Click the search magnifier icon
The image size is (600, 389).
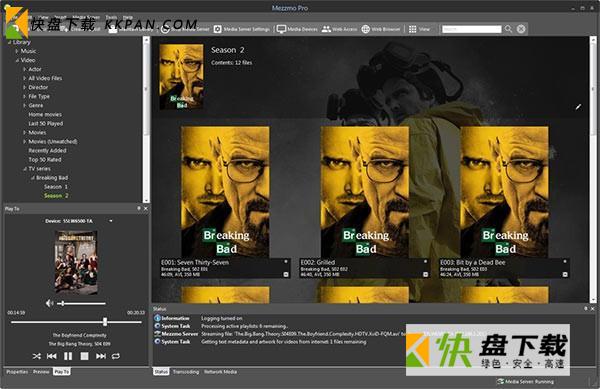tap(508, 29)
